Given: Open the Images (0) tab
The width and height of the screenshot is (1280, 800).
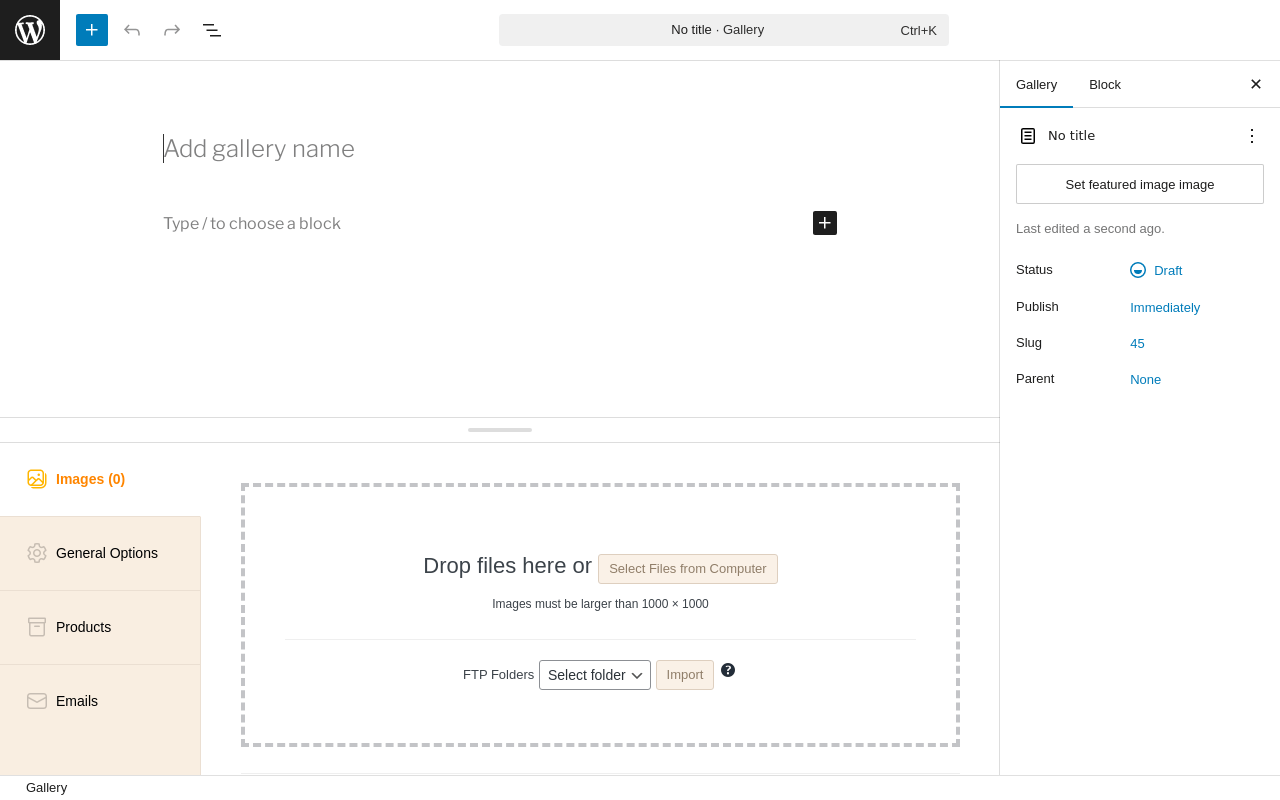Looking at the screenshot, I should (100, 479).
